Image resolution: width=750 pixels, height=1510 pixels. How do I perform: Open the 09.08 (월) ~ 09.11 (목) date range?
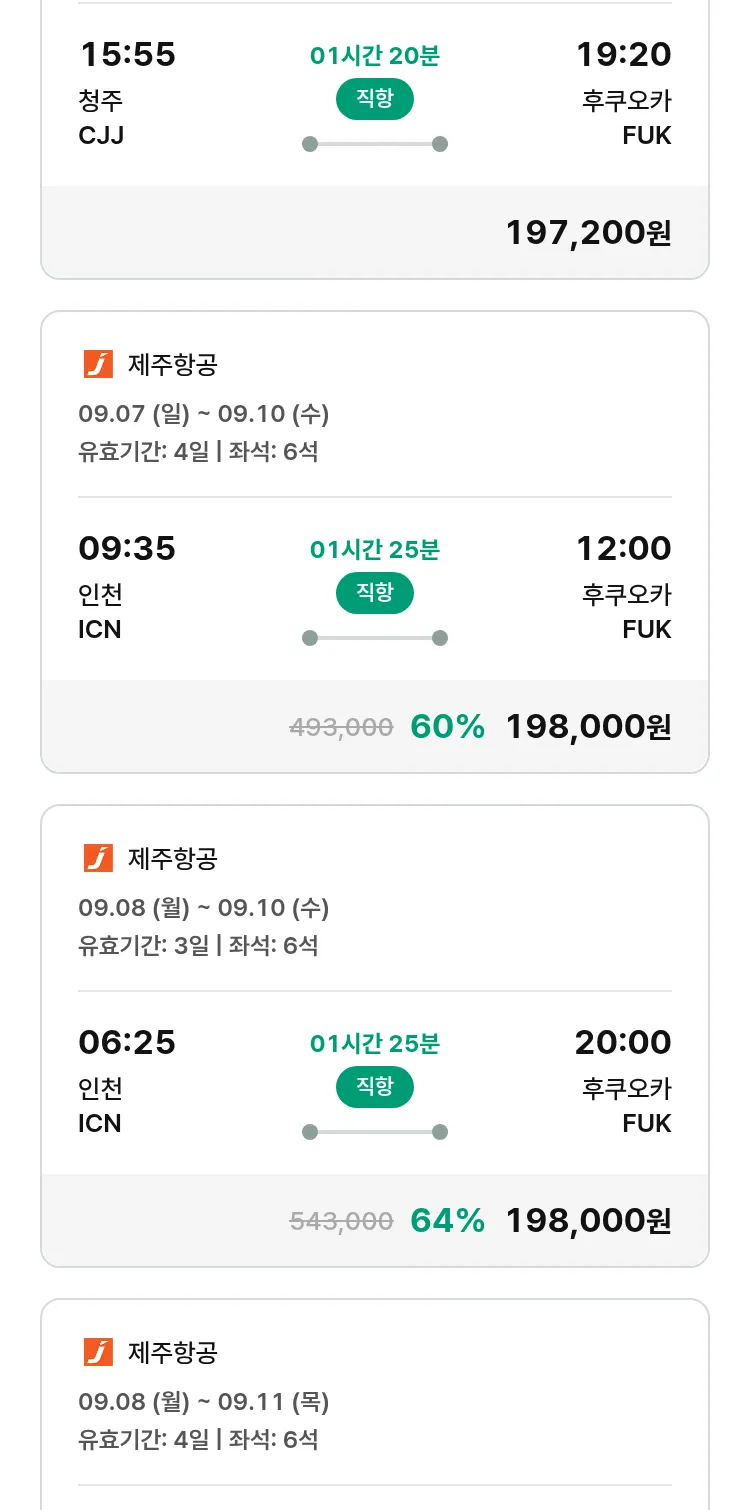coord(204,1402)
